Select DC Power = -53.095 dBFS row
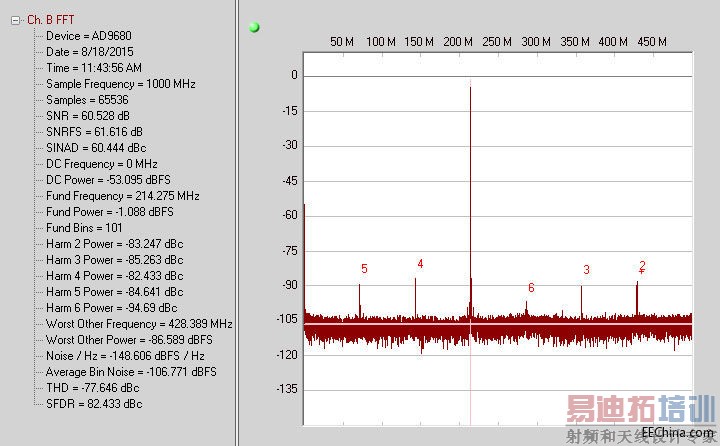The image size is (720, 446). [108, 180]
